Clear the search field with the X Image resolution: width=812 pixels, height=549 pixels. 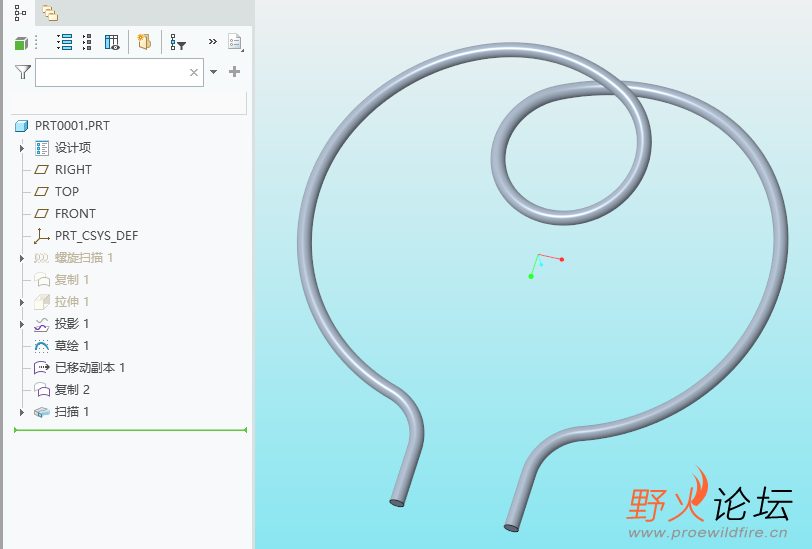coord(194,73)
